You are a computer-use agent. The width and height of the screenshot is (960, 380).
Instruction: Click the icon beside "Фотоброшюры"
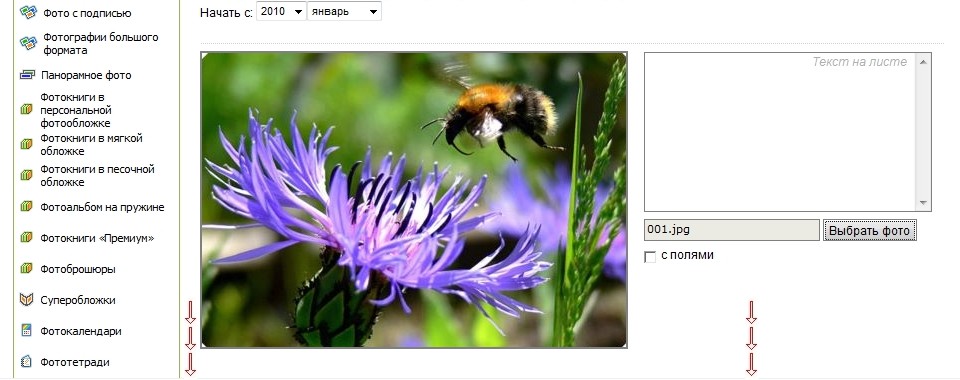[26, 268]
